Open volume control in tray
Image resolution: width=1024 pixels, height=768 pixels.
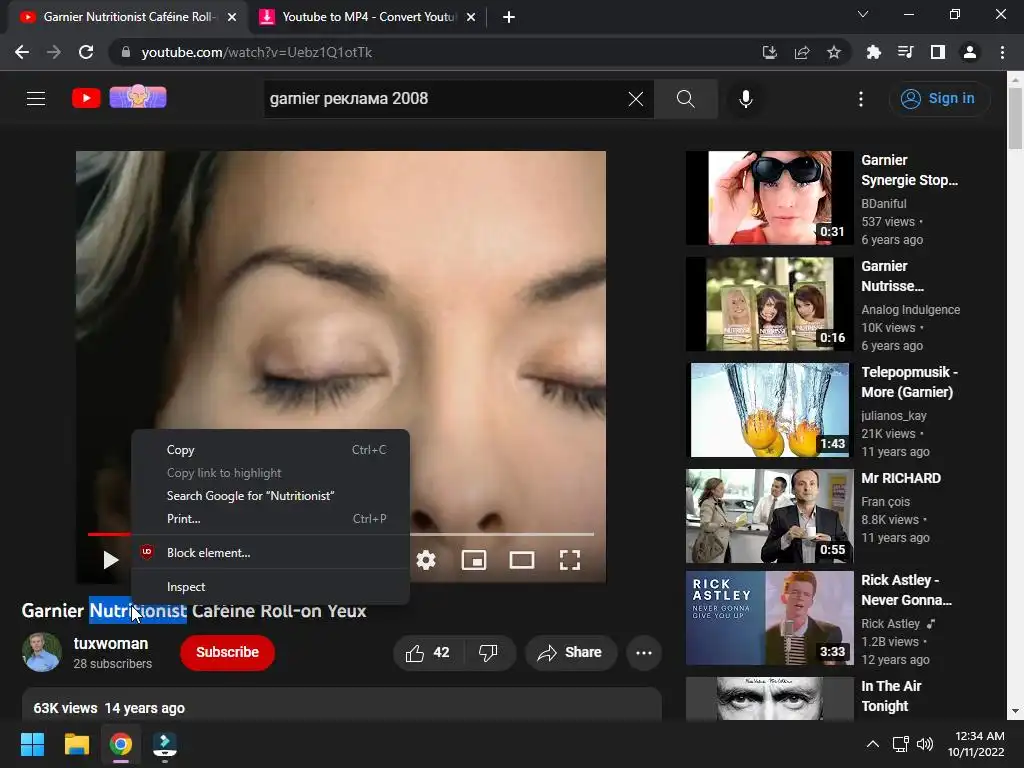pos(925,744)
